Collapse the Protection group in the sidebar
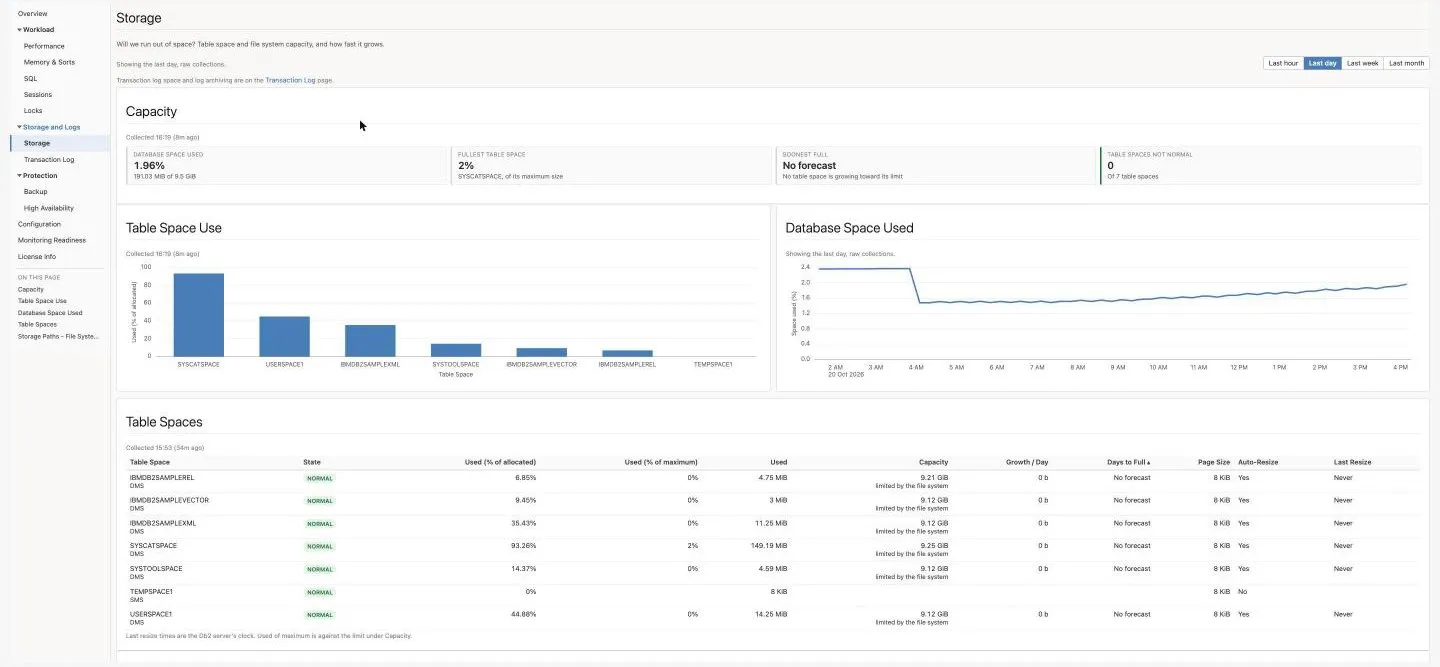Image resolution: width=1440 pixels, height=667 pixels. click(37, 175)
